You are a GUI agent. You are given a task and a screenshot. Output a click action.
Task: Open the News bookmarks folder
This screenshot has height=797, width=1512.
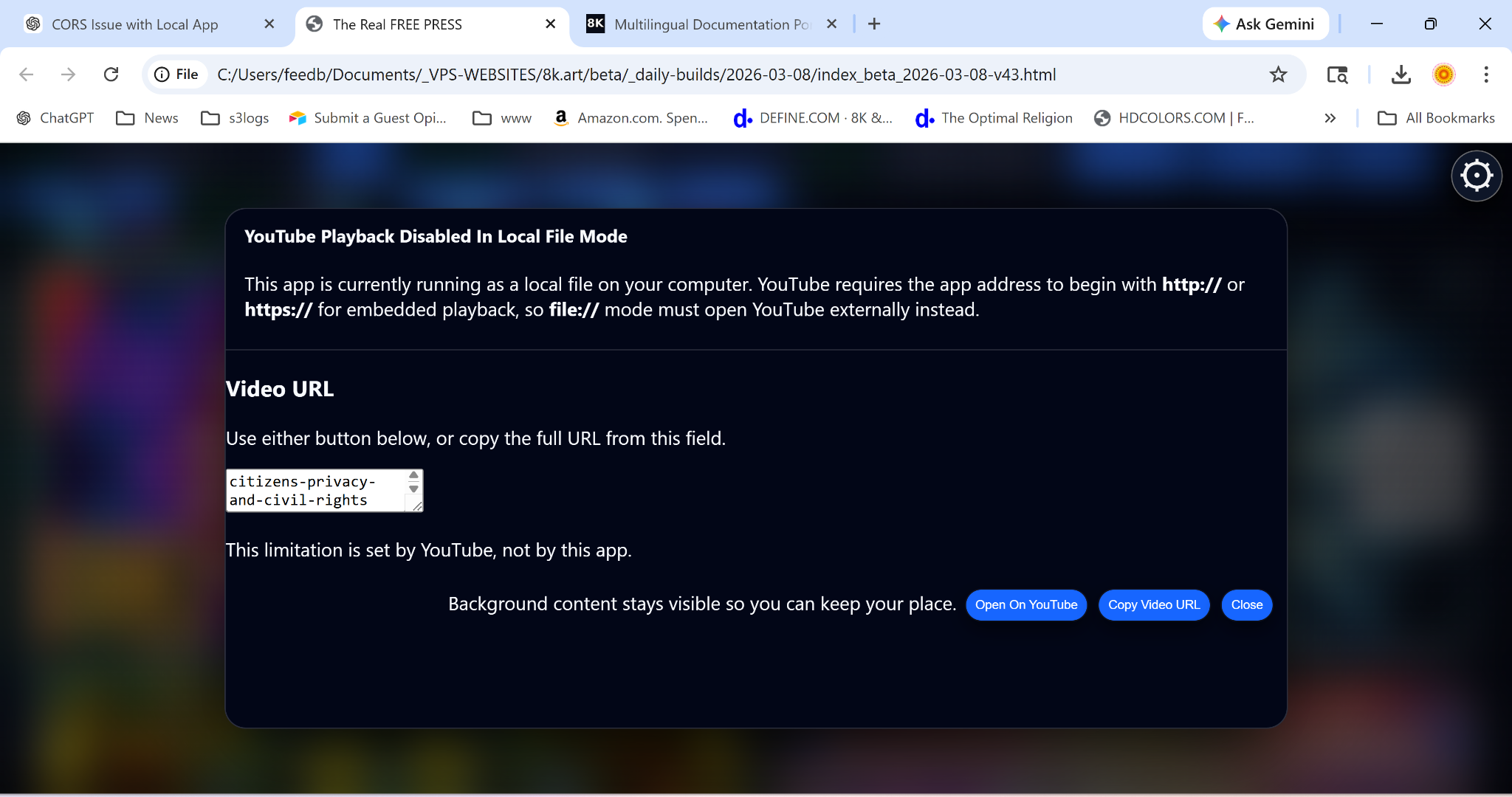147,118
